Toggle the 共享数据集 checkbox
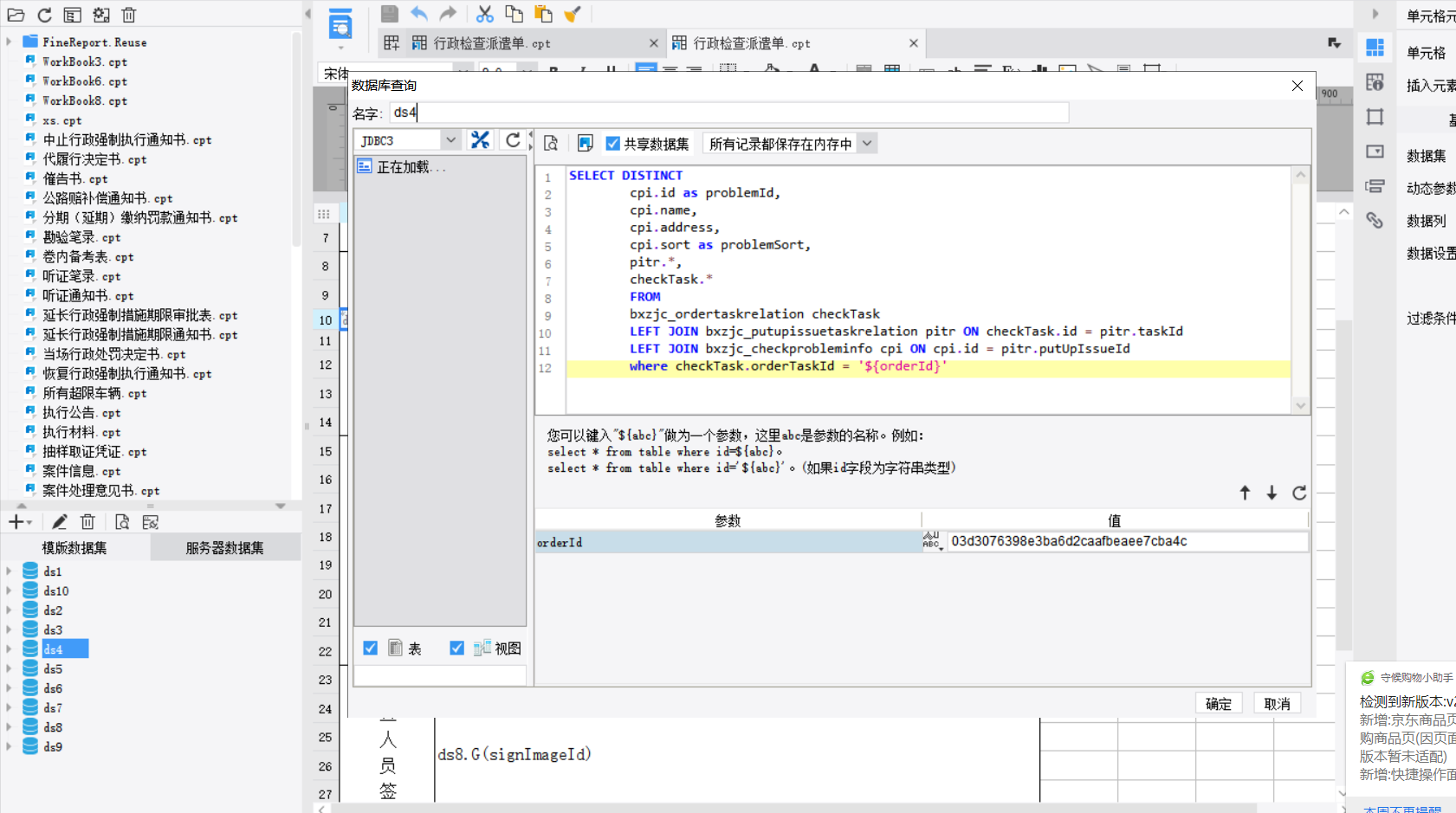The width and height of the screenshot is (1456, 813). pos(613,144)
